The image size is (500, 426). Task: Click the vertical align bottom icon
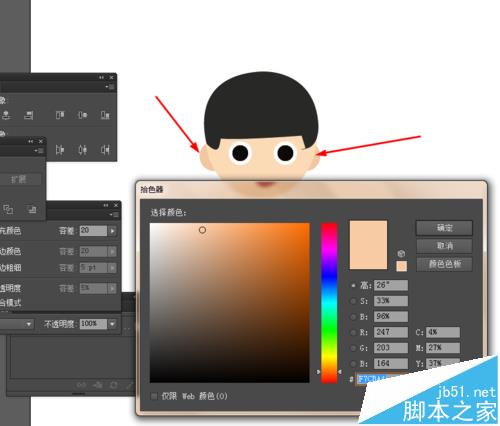pos(105,115)
